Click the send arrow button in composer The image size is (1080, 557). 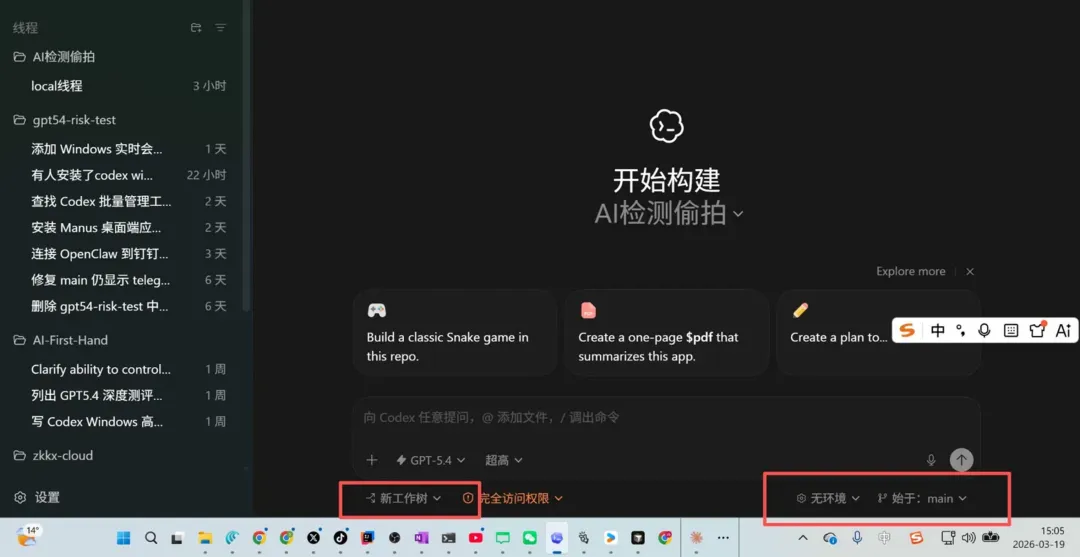click(962, 459)
